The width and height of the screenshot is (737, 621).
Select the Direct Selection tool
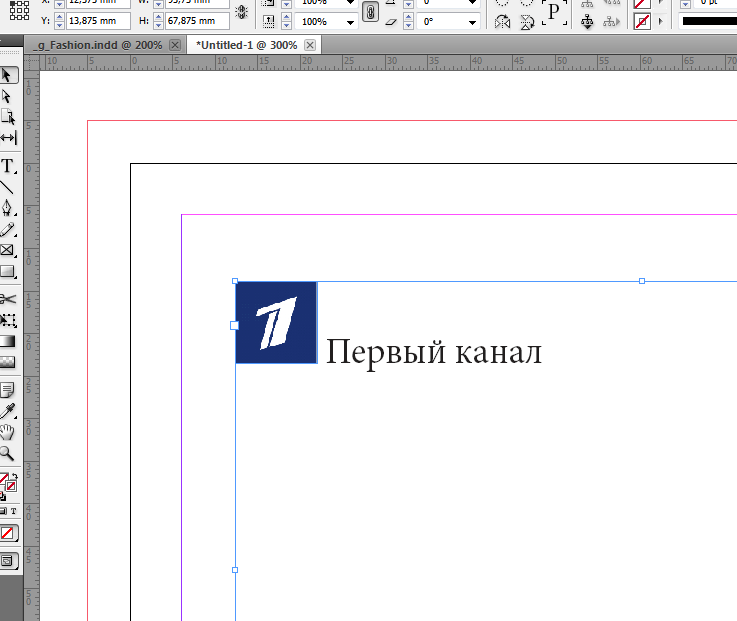click(x=7, y=96)
